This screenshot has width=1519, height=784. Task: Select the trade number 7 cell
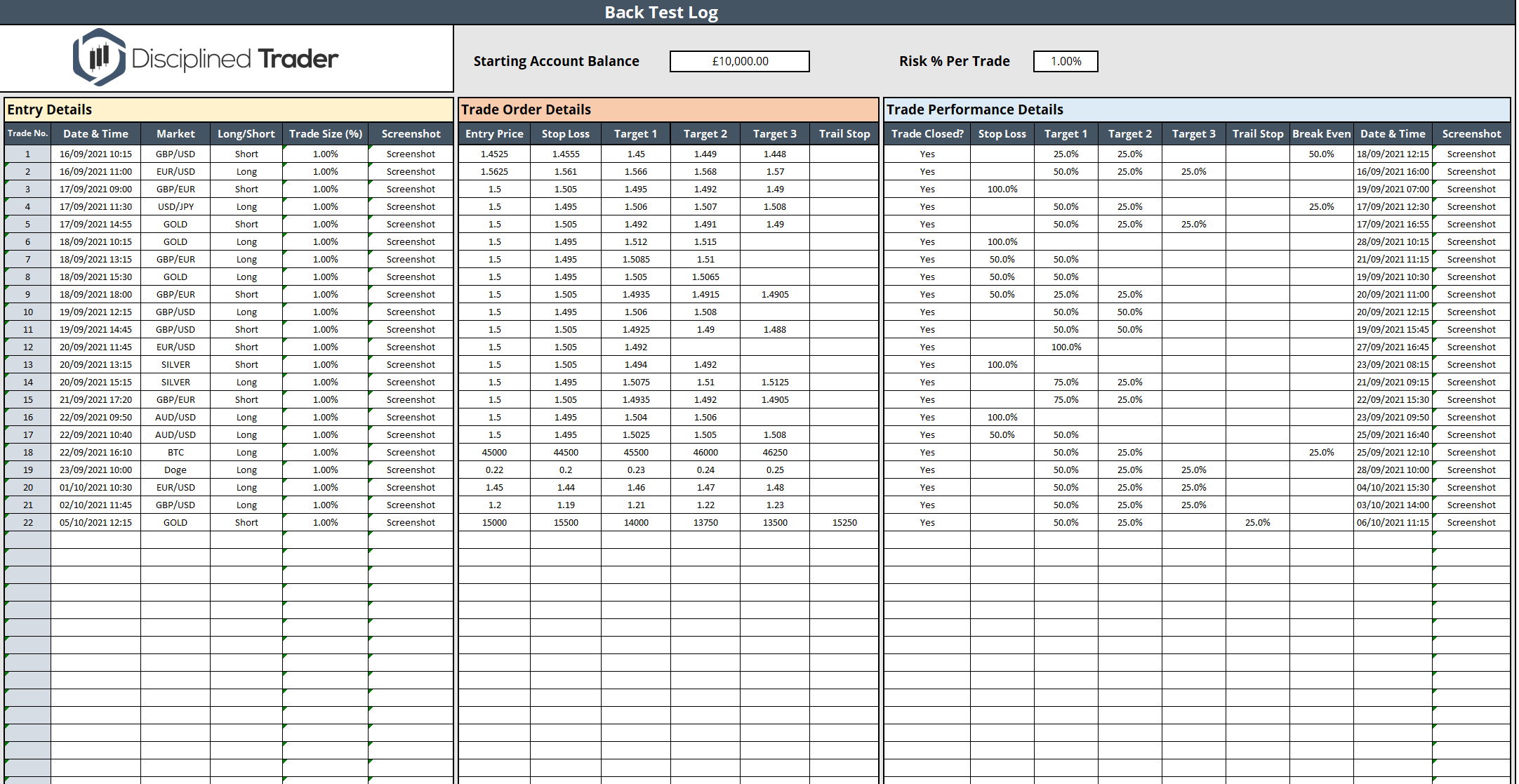click(x=28, y=259)
